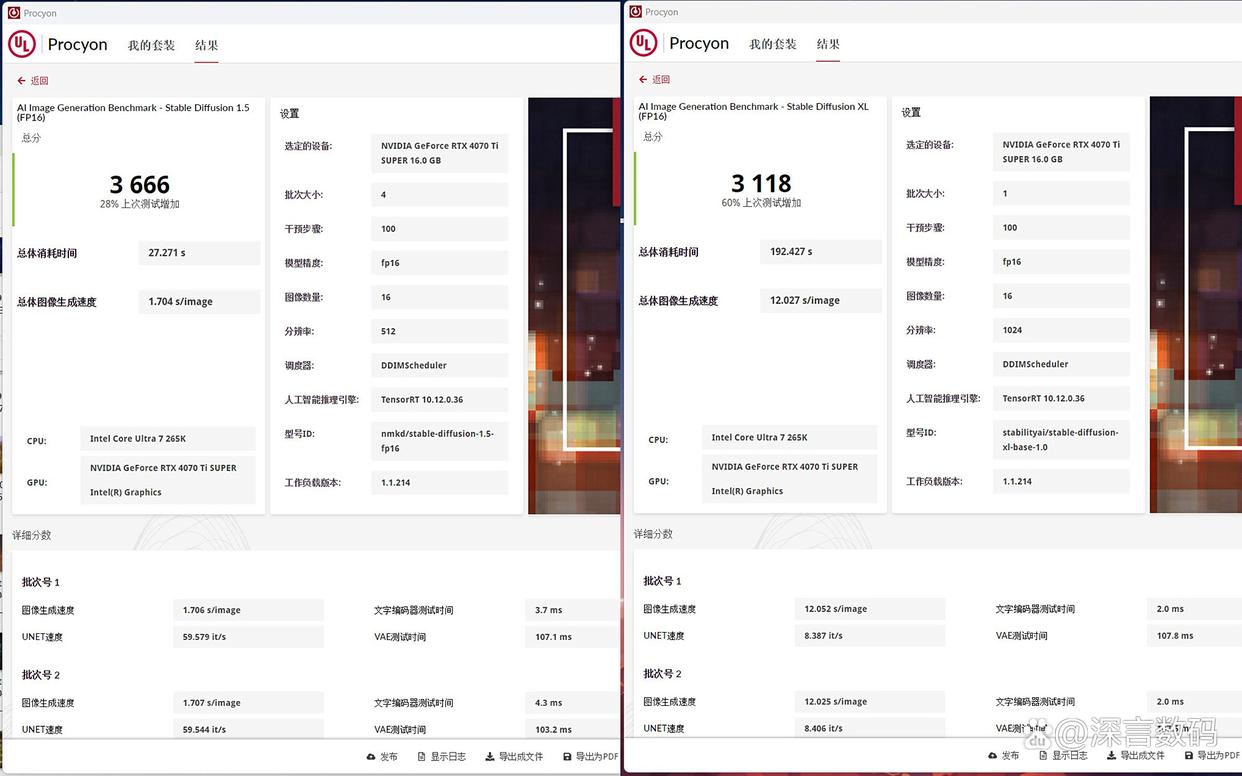
Task: Click the UL Procyon logo in right window
Action: (x=643, y=43)
